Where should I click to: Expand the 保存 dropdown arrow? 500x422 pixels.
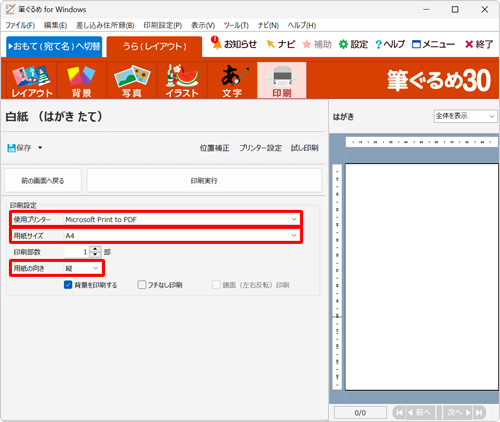pos(40,148)
